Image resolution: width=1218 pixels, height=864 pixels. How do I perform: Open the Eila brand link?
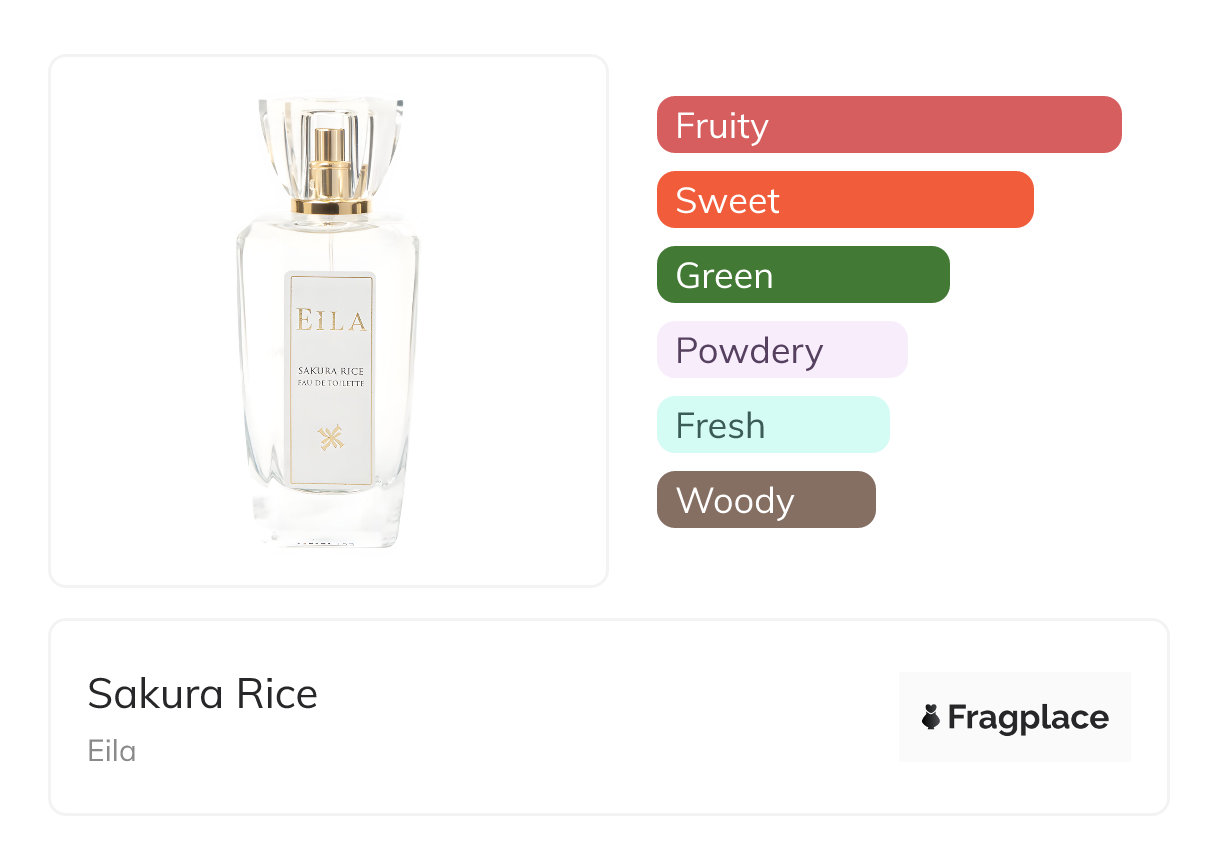click(111, 751)
